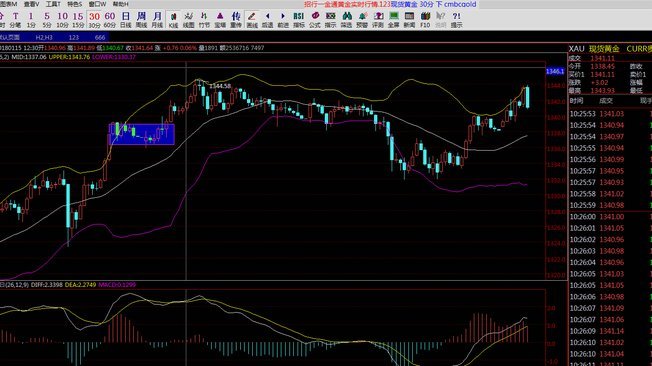Screen dimensions: 652x366
Task: Open the 预警 bell alert tool
Action: (x=362, y=20)
